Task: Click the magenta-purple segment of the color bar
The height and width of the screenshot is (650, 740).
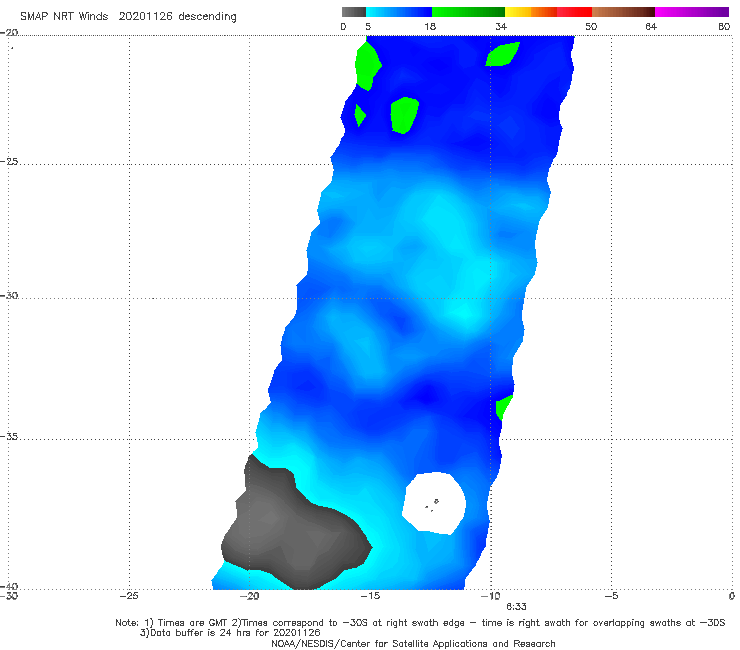Action: (x=692, y=12)
